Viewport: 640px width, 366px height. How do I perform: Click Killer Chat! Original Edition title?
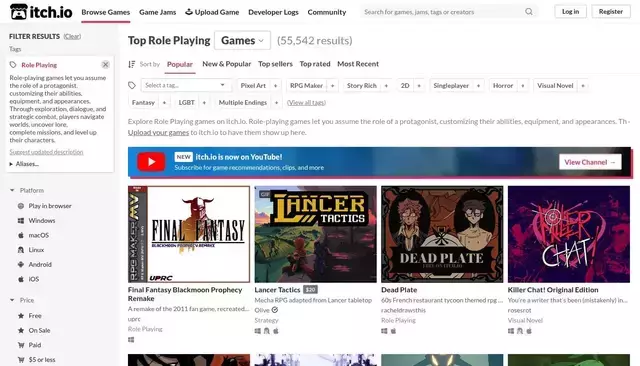(x=553, y=290)
